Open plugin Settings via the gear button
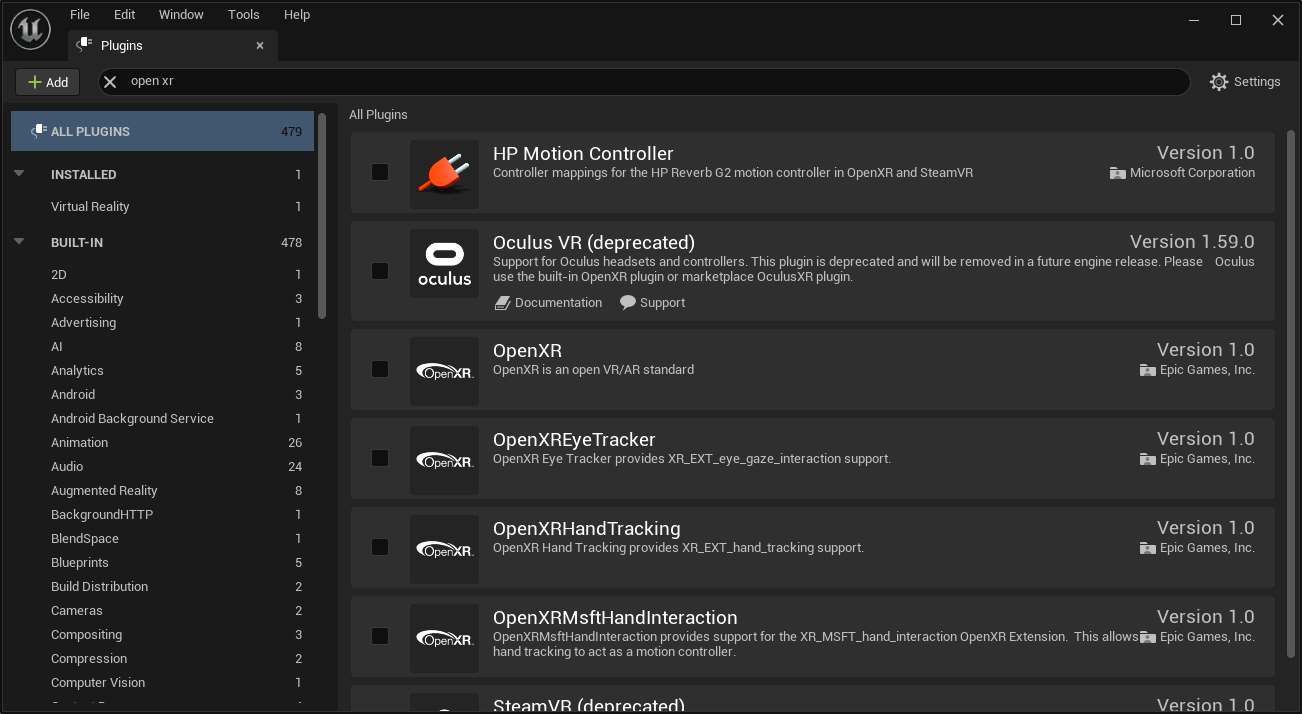This screenshot has width=1302, height=714. point(1244,82)
